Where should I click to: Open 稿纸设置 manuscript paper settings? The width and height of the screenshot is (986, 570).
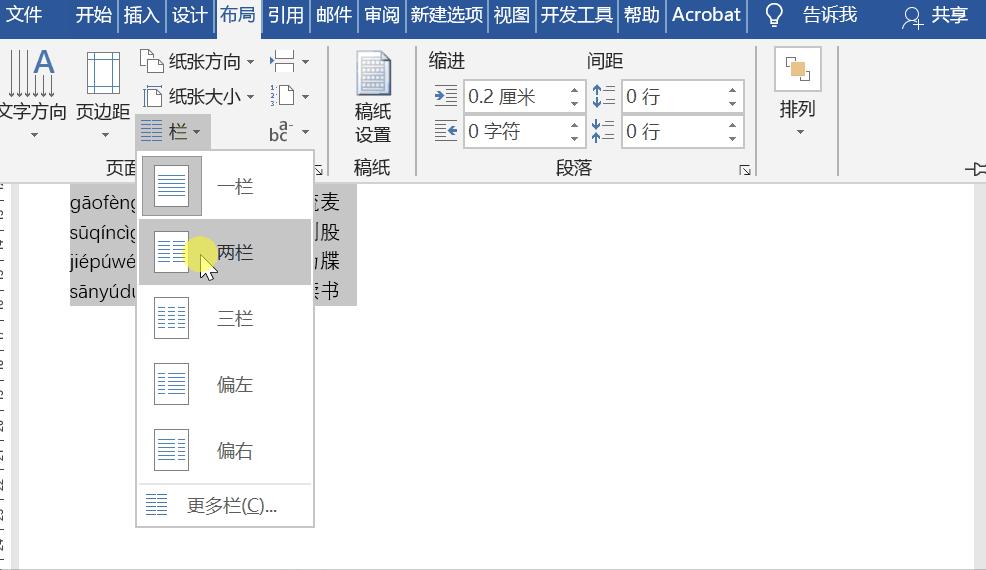(373, 99)
